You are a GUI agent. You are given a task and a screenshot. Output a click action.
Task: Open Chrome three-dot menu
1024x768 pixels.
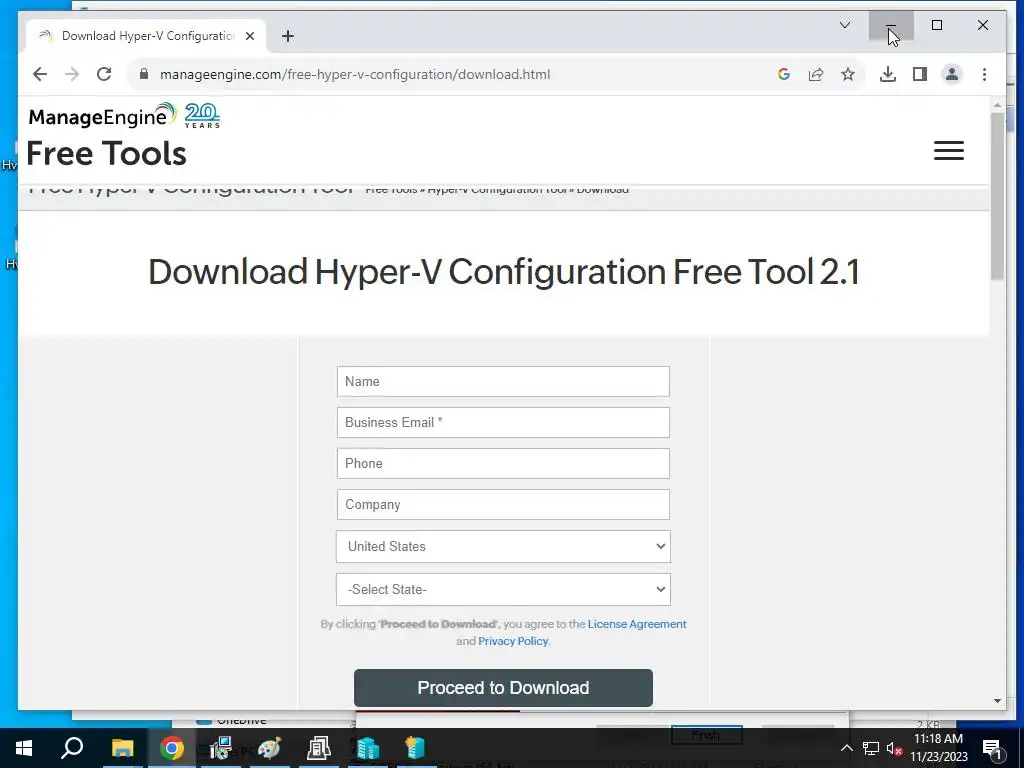pos(984,74)
